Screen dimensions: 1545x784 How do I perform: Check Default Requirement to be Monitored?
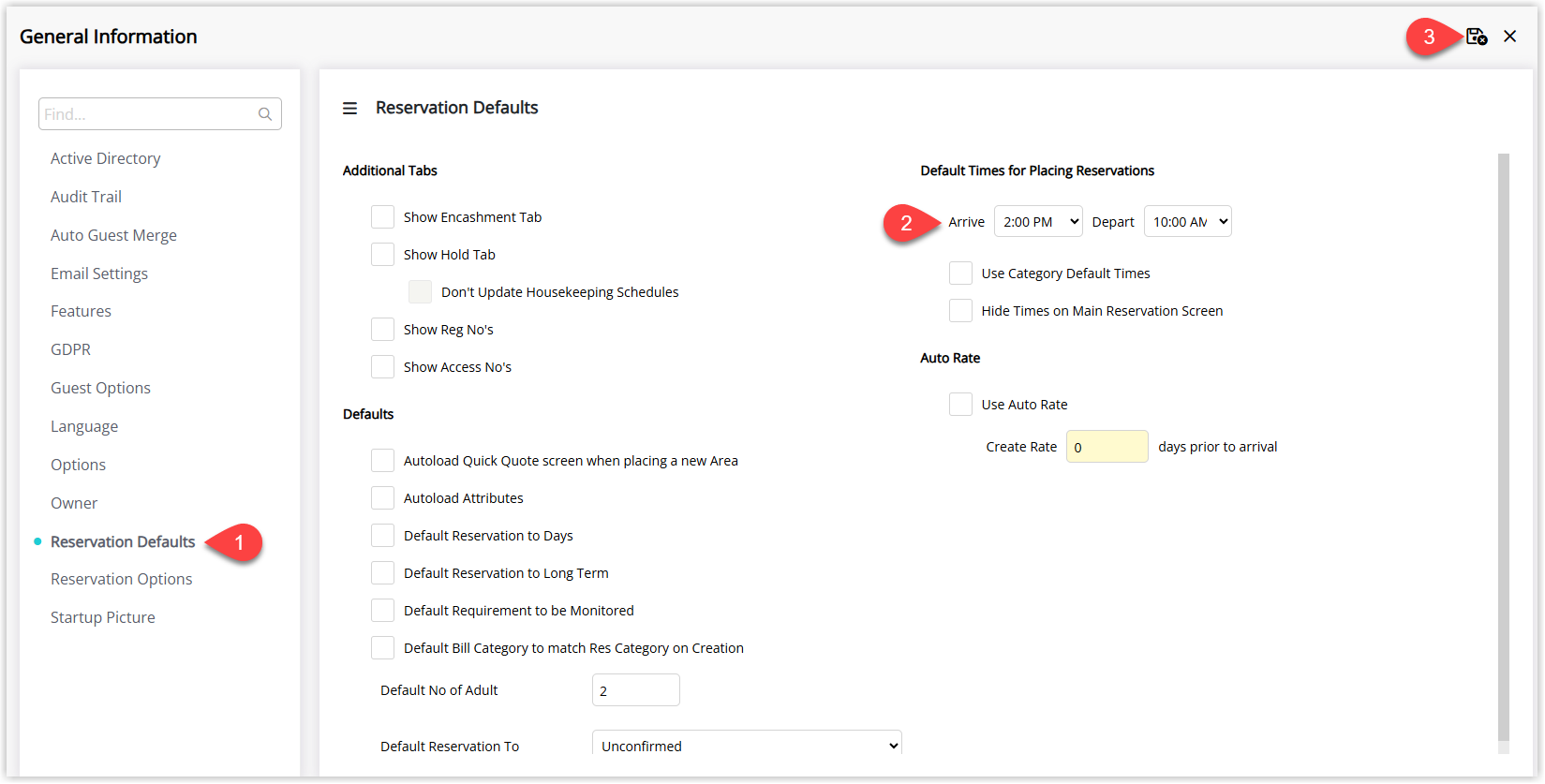[382, 611]
